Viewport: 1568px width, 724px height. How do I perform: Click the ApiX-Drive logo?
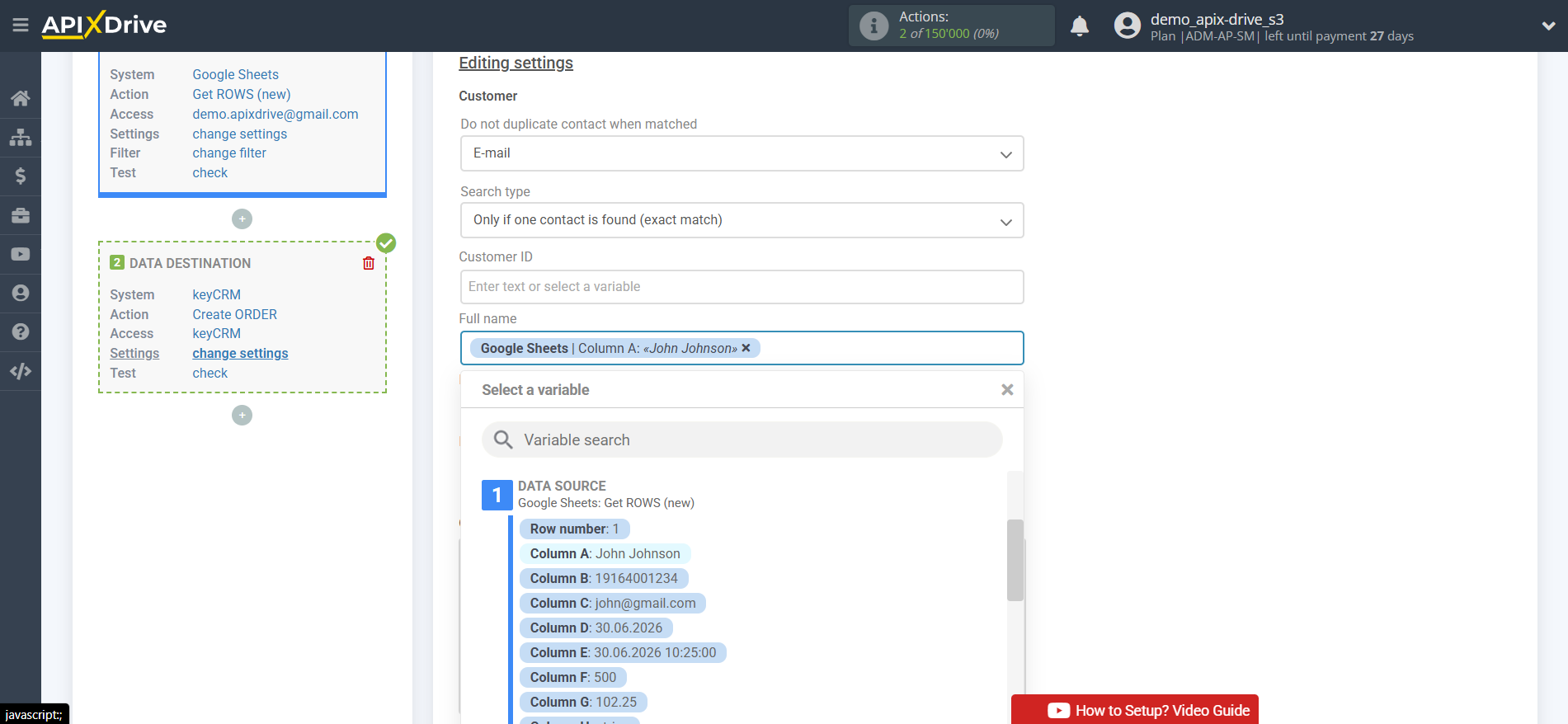pos(104,25)
